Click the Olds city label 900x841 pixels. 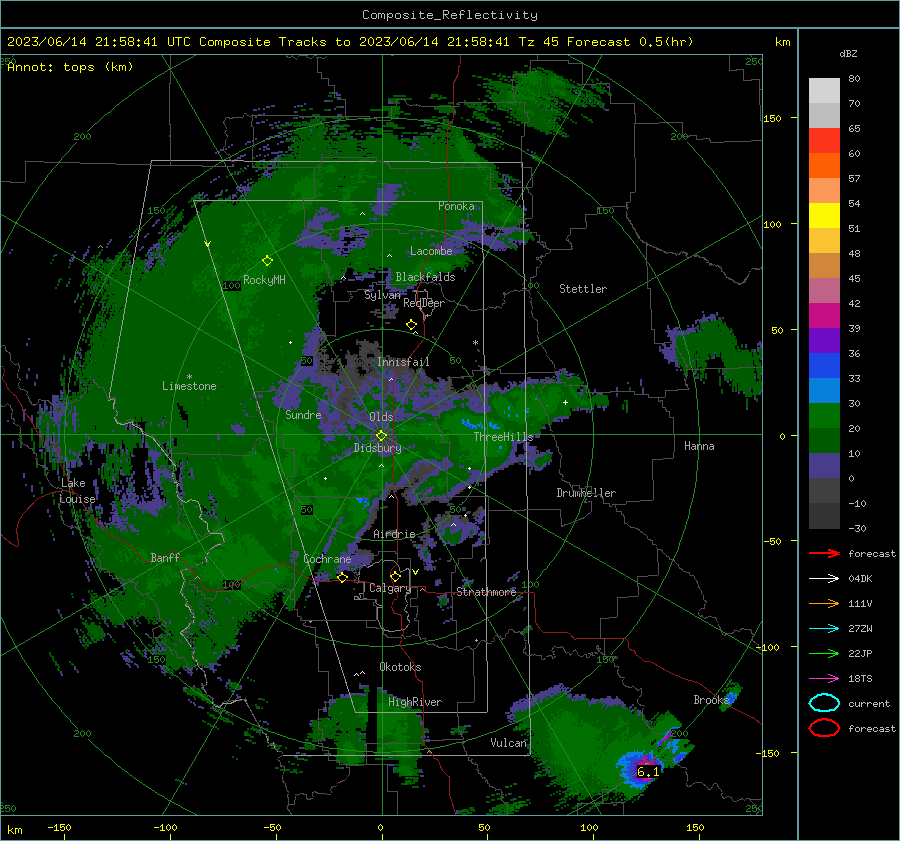click(381, 417)
